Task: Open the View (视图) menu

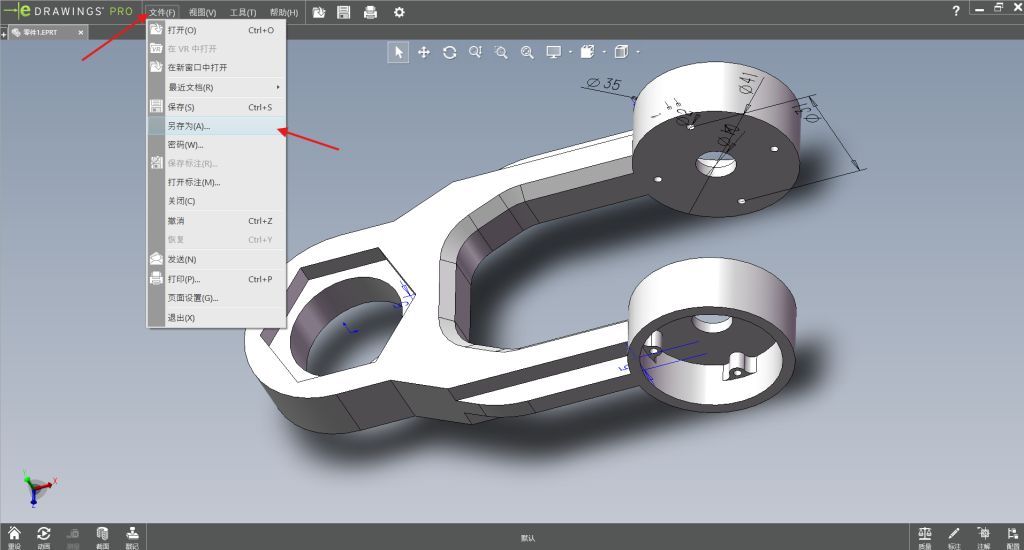Action: pyautogui.click(x=202, y=12)
